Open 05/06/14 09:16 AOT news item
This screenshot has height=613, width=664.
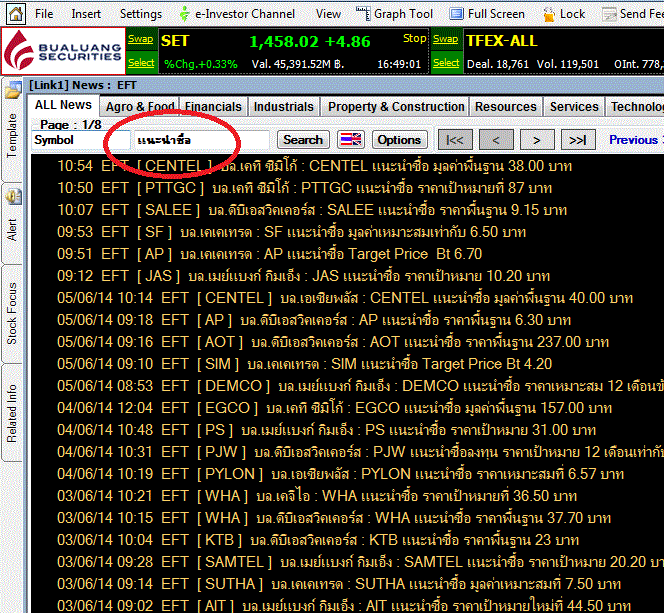(x=333, y=342)
